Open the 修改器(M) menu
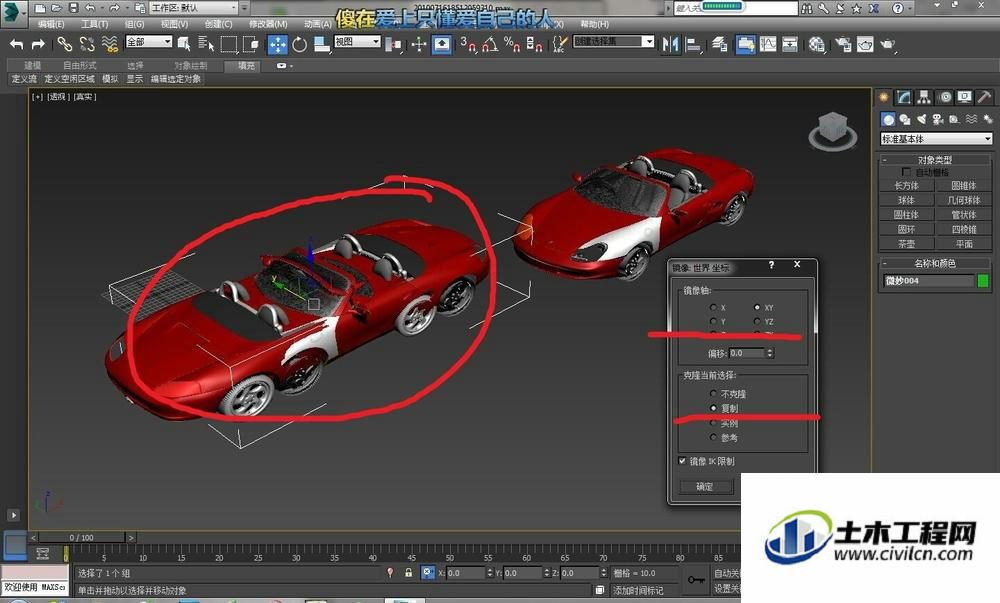The width and height of the screenshot is (1000, 603). 268,24
